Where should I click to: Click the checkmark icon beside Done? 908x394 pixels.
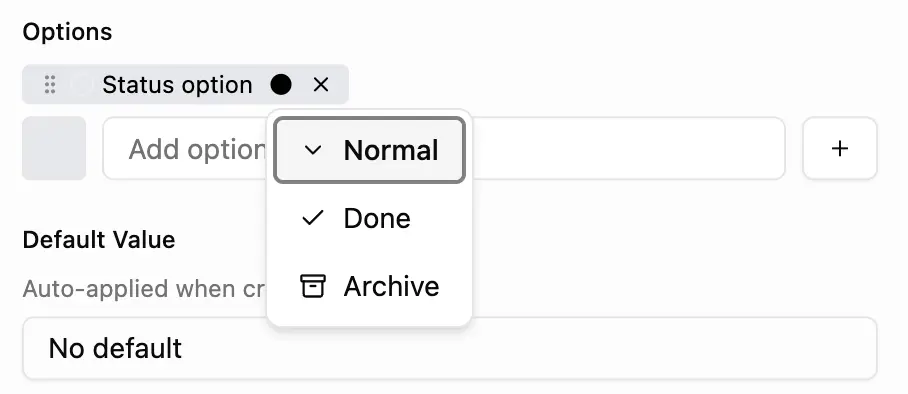(313, 218)
